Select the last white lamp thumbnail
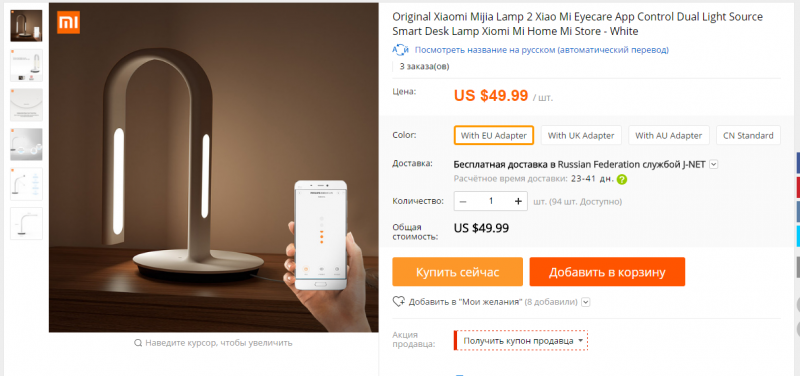The height and width of the screenshot is (376, 800). (x=27, y=223)
